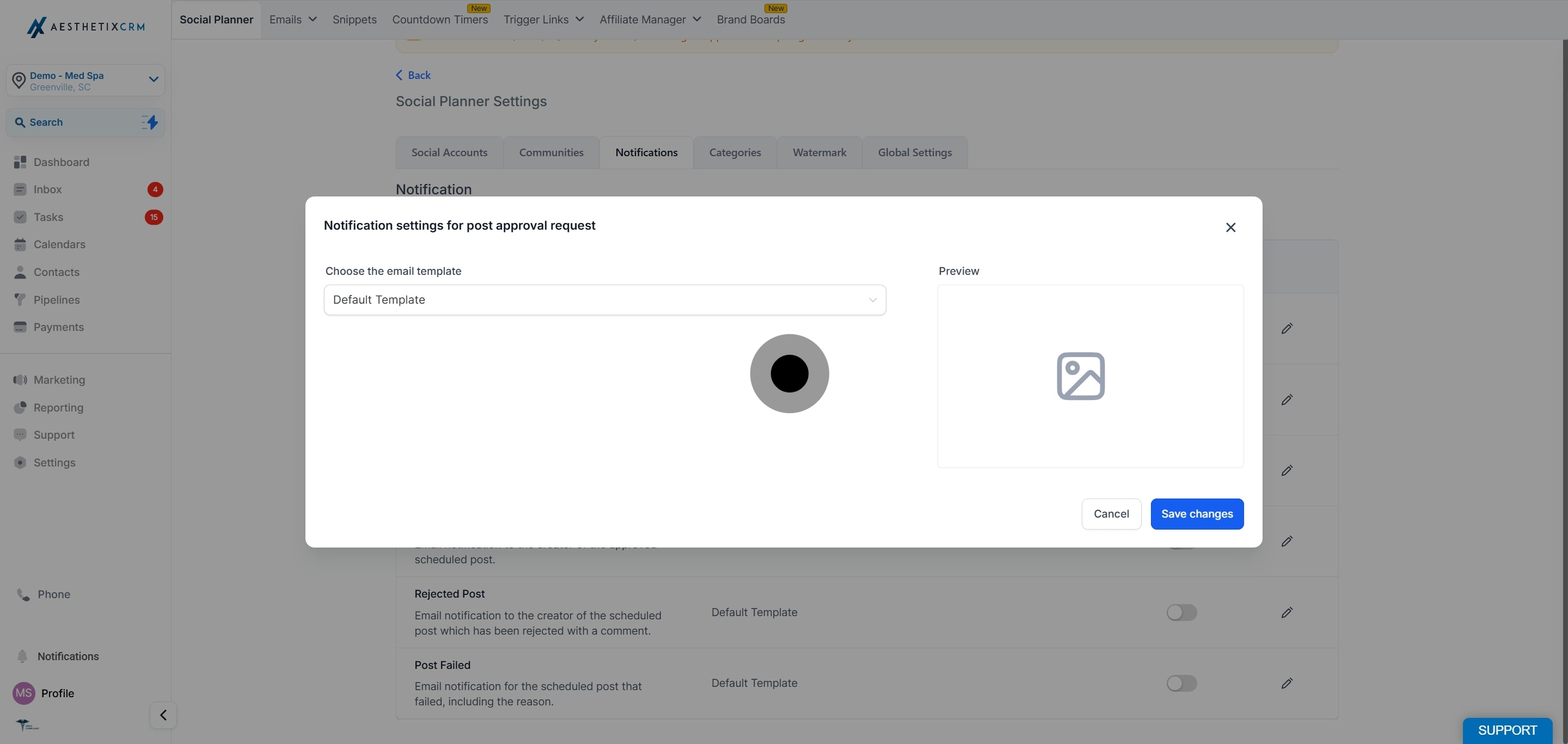Expand the Default Template email dropdown

604,300
